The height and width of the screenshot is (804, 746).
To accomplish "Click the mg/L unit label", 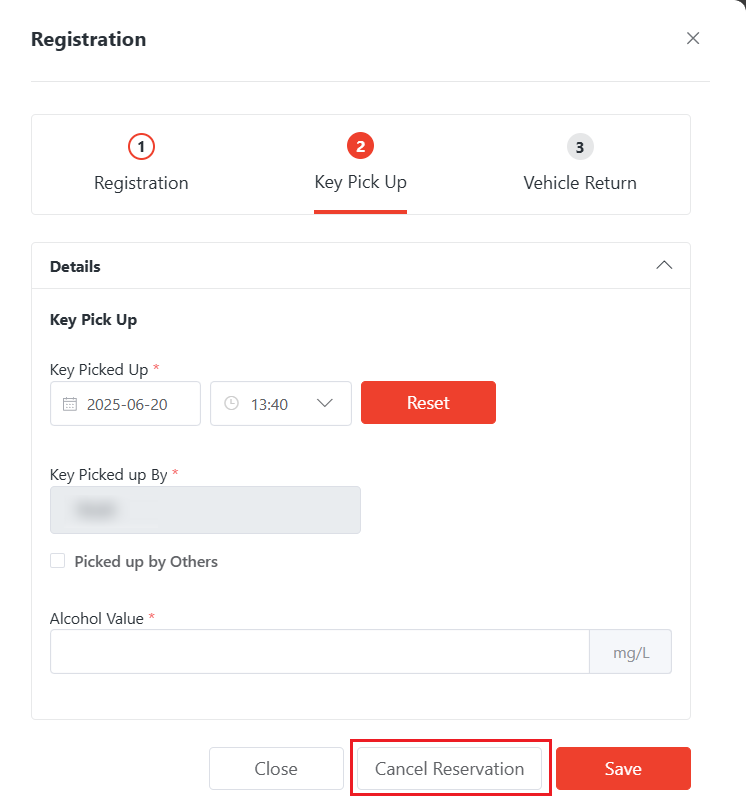I will pos(631,652).
